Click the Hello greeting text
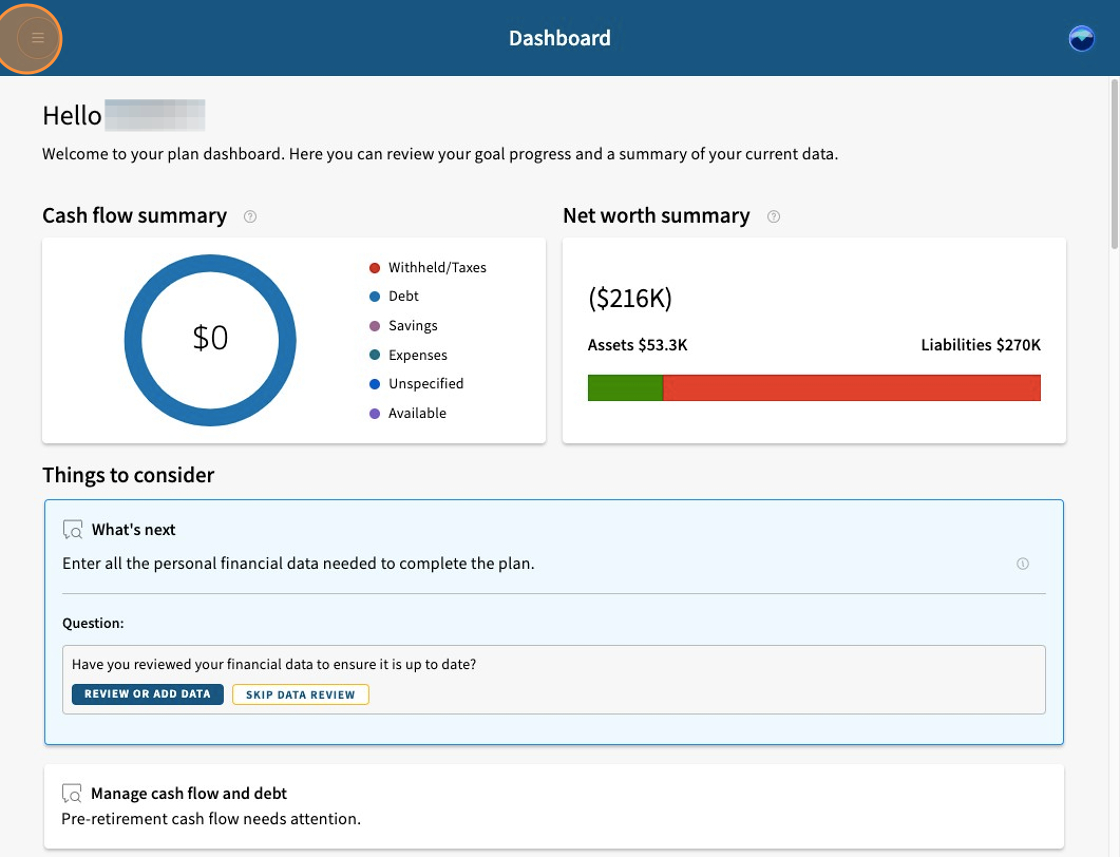 (72, 116)
